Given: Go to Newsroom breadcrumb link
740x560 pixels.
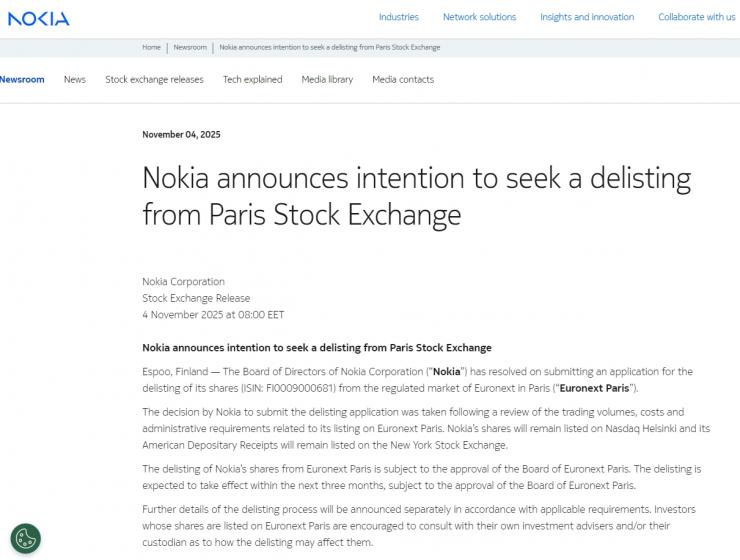Looking at the screenshot, I should (x=190, y=47).
